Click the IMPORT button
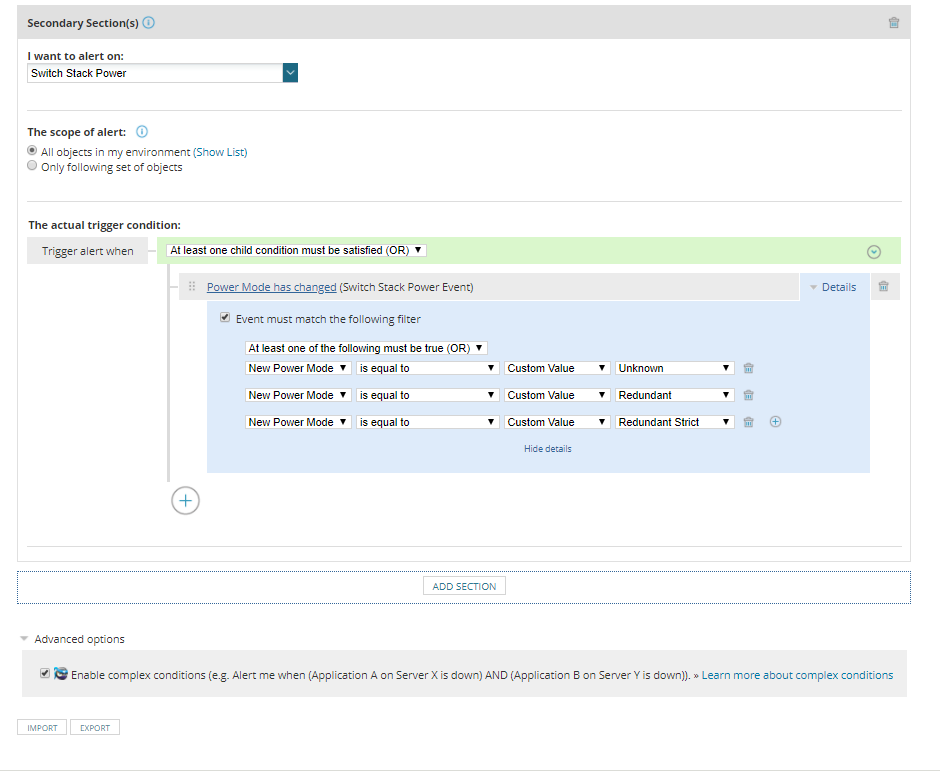The width and height of the screenshot is (940, 777). pos(42,727)
